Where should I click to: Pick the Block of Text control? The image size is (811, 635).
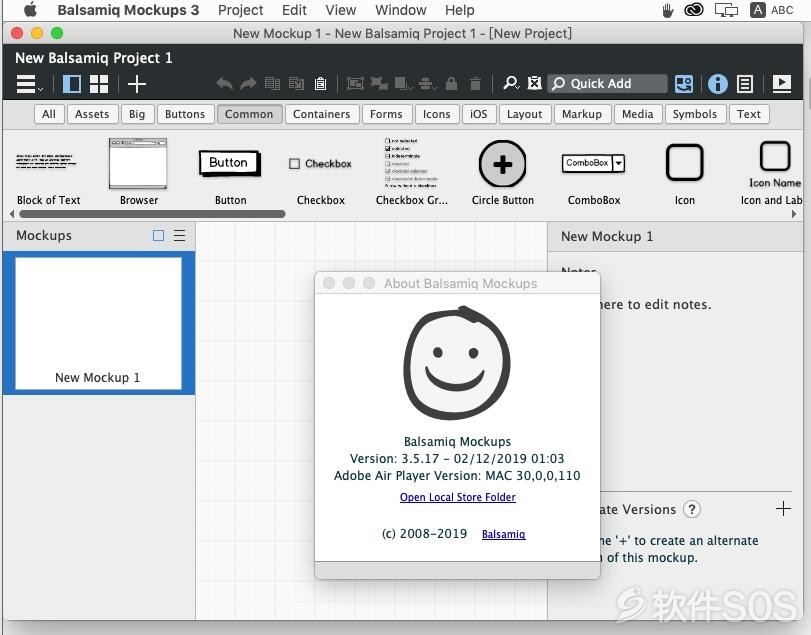tap(48, 172)
